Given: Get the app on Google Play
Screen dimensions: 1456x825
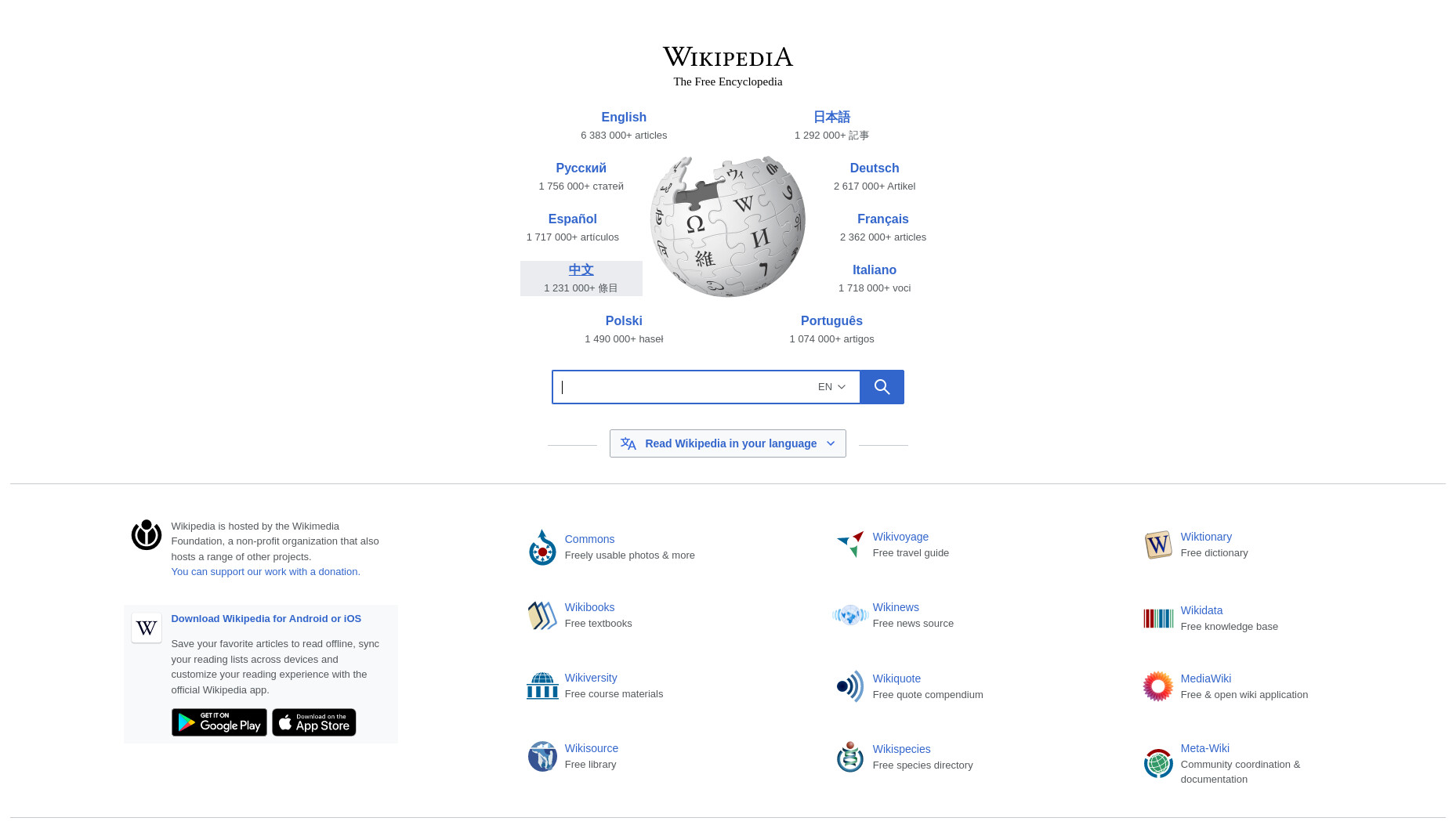Looking at the screenshot, I should [219, 722].
